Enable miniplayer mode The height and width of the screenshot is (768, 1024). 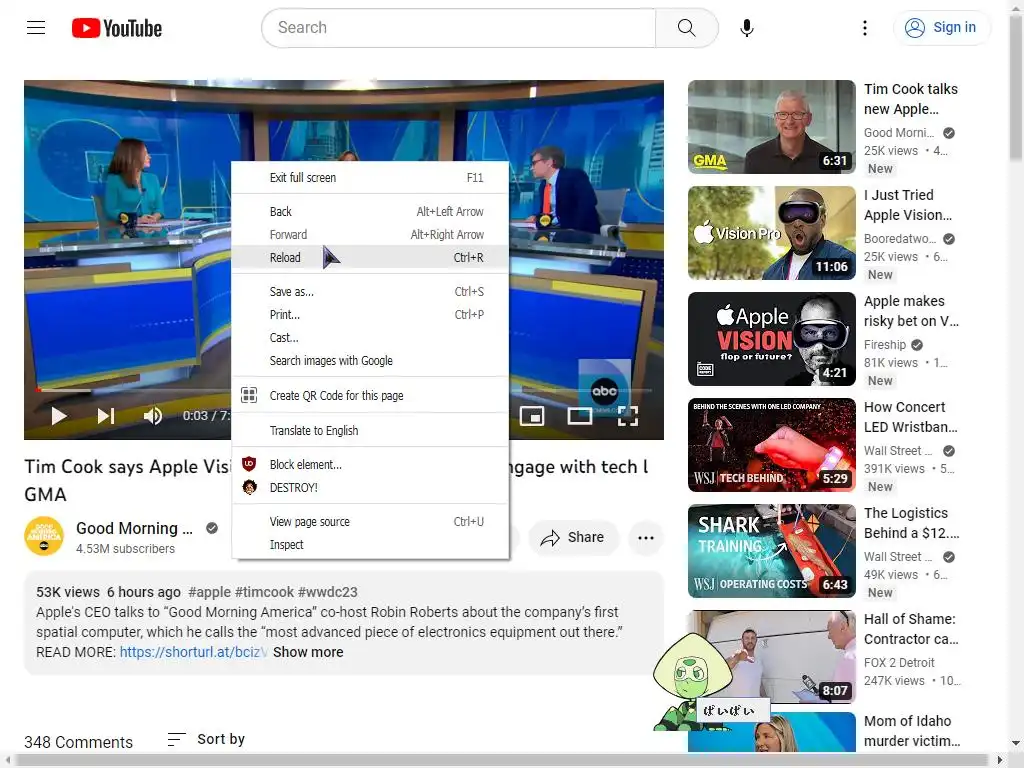coord(532,416)
